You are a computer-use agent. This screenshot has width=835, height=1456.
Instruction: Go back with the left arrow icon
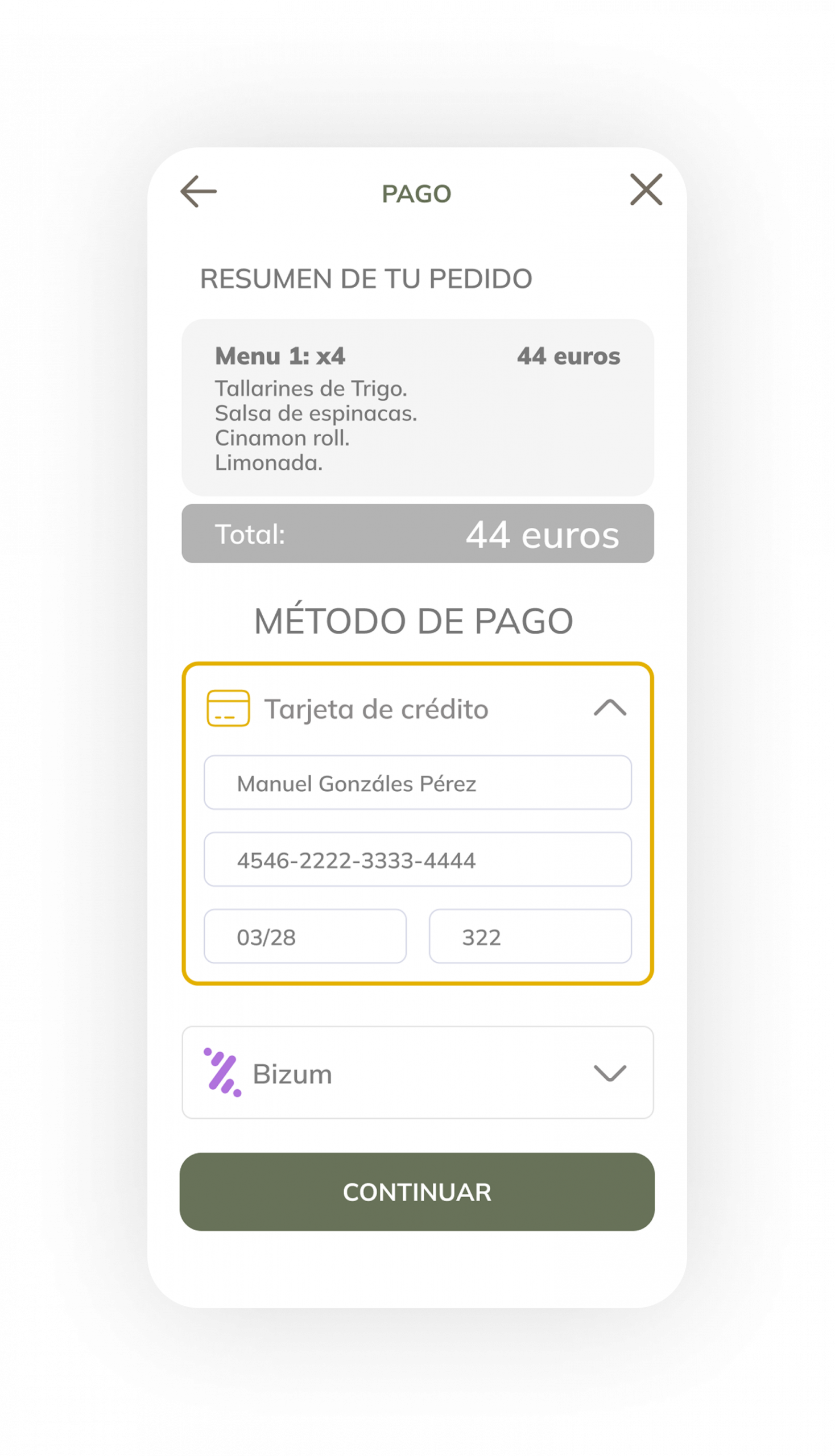click(x=199, y=191)
